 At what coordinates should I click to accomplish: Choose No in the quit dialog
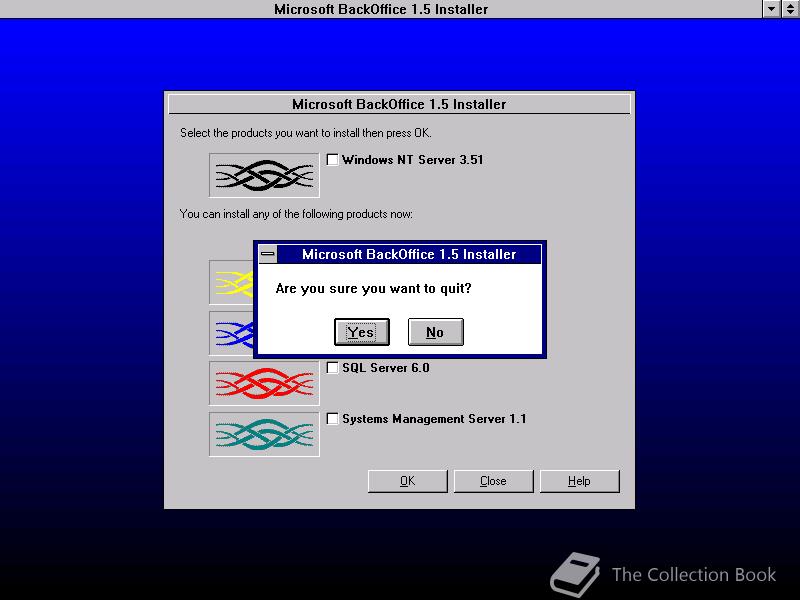point(436,332)
